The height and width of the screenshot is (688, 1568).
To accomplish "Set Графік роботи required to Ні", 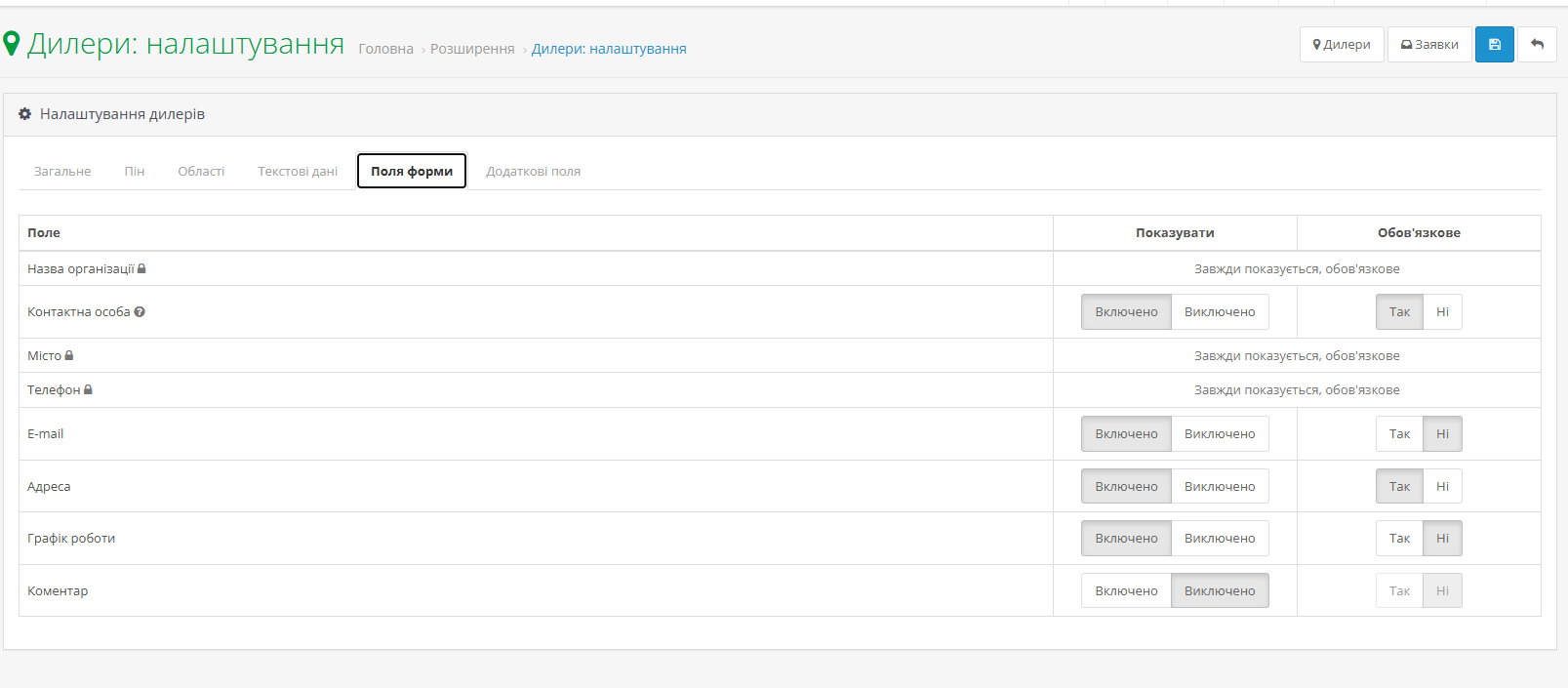I will (1442, 539).
